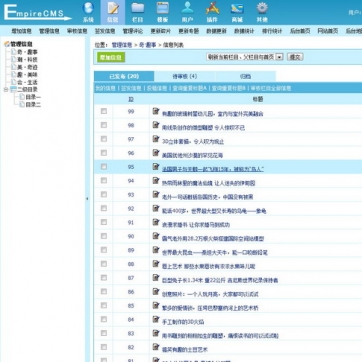The height and width of the screenshot is (362, 362).
Task: Select 目录二 under 二级目录
Action: 33,105
